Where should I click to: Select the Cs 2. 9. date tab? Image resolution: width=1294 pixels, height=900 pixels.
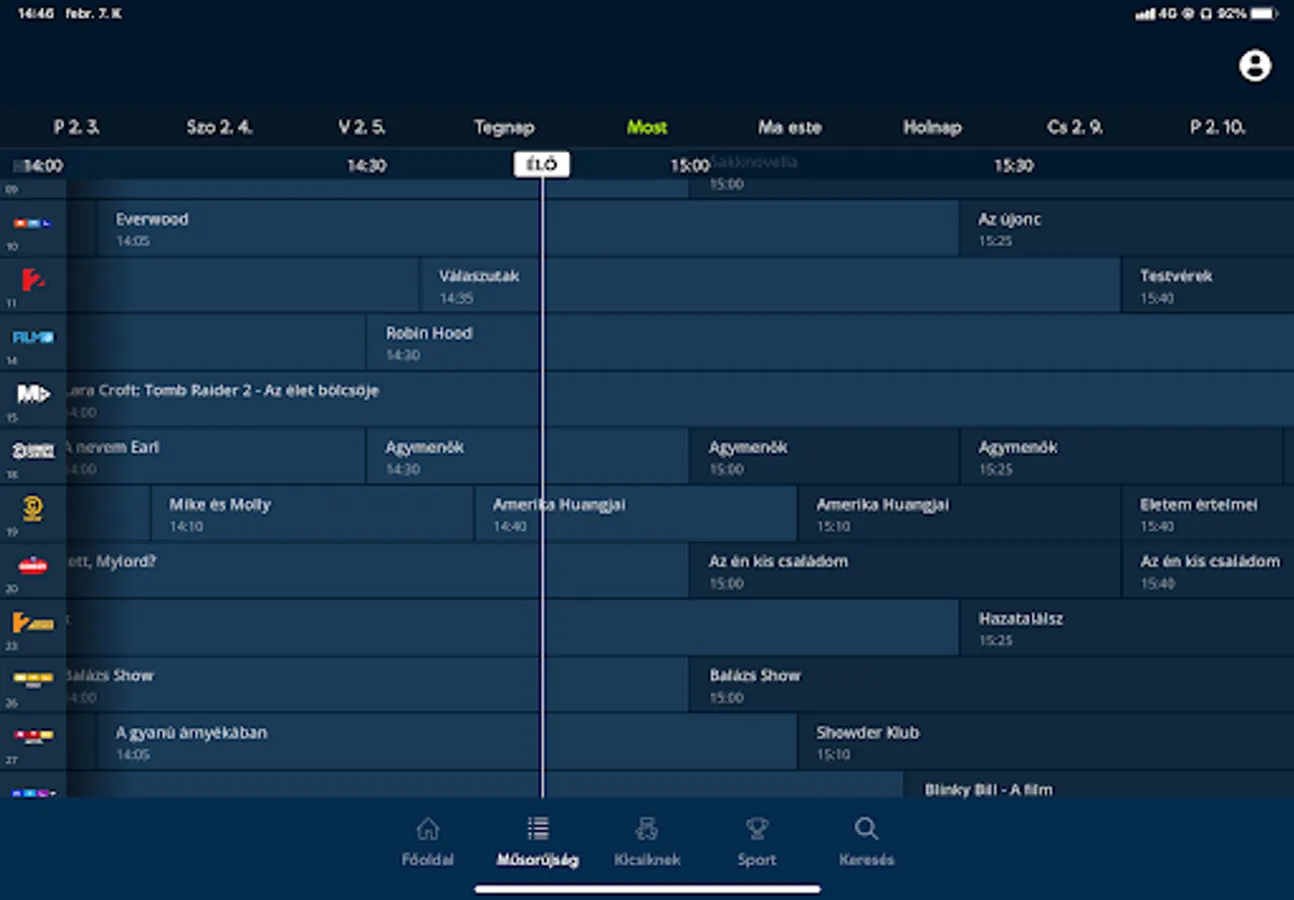click(x=1075, y=127)
